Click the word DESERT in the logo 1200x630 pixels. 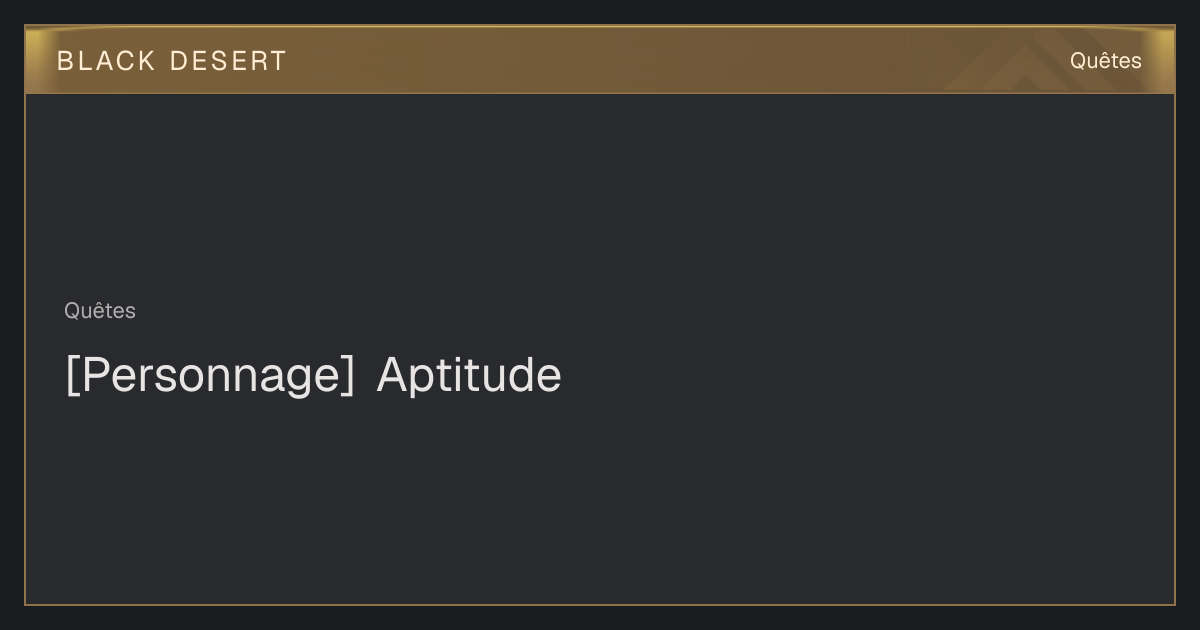pos(228,61)
